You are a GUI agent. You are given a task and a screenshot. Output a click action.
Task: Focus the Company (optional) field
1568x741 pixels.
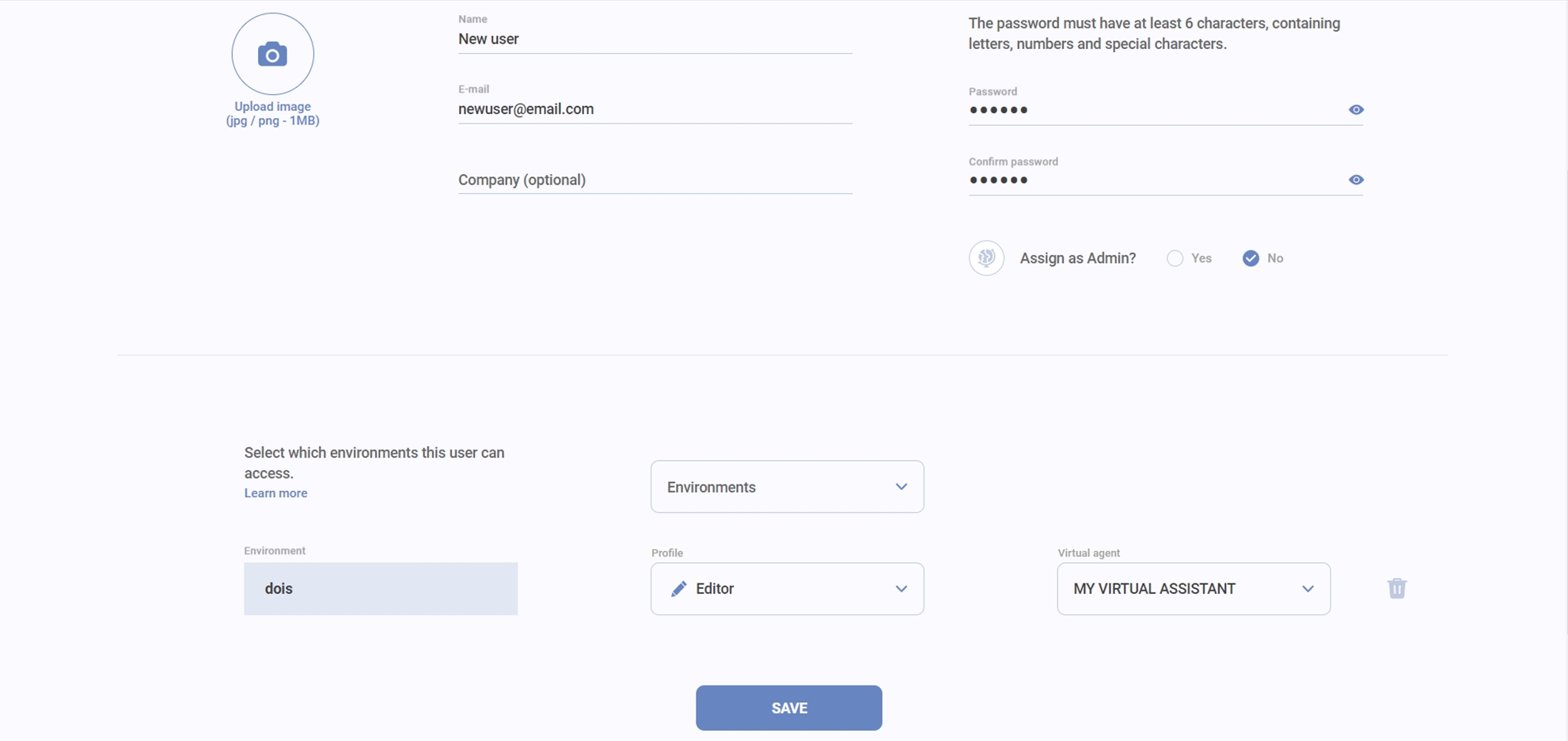pos(655,180)
